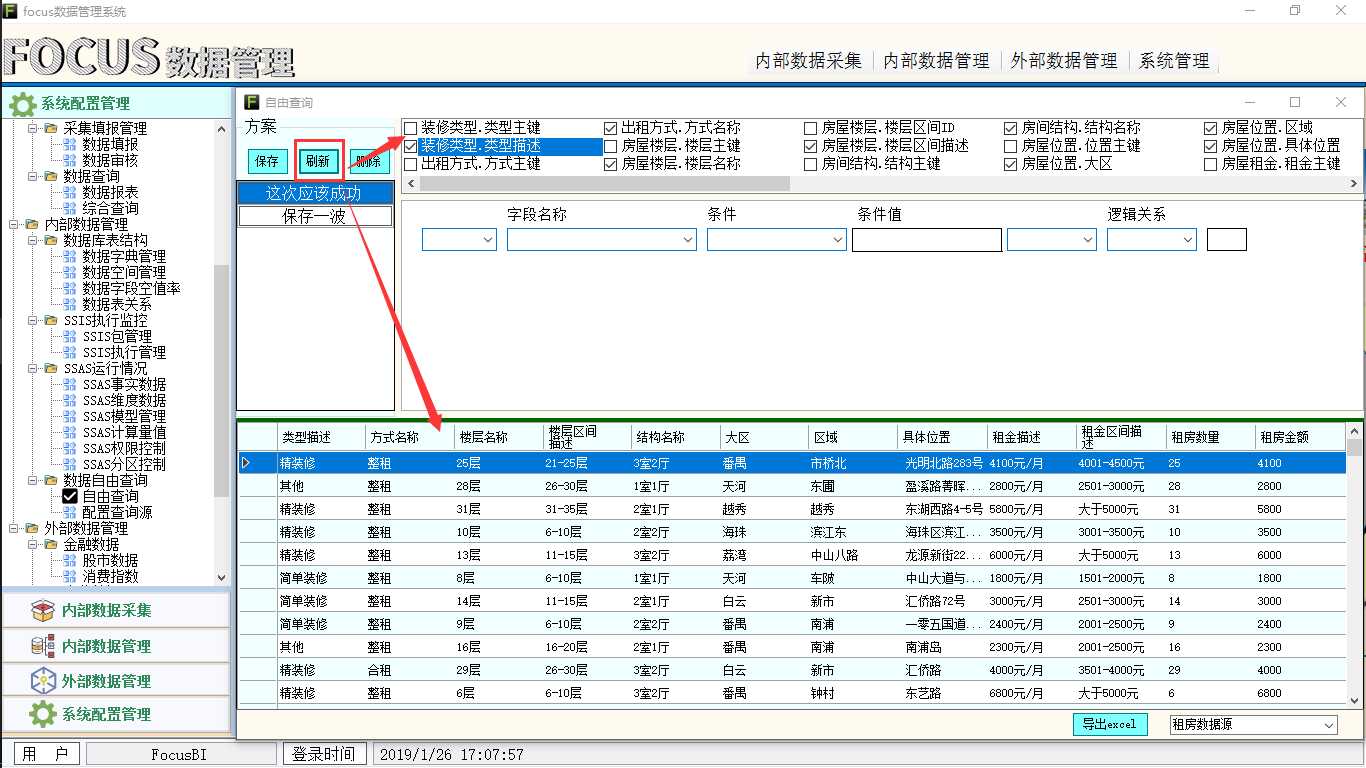Click the icon beside SSAS维度数据 node

[x=70, y=400]
